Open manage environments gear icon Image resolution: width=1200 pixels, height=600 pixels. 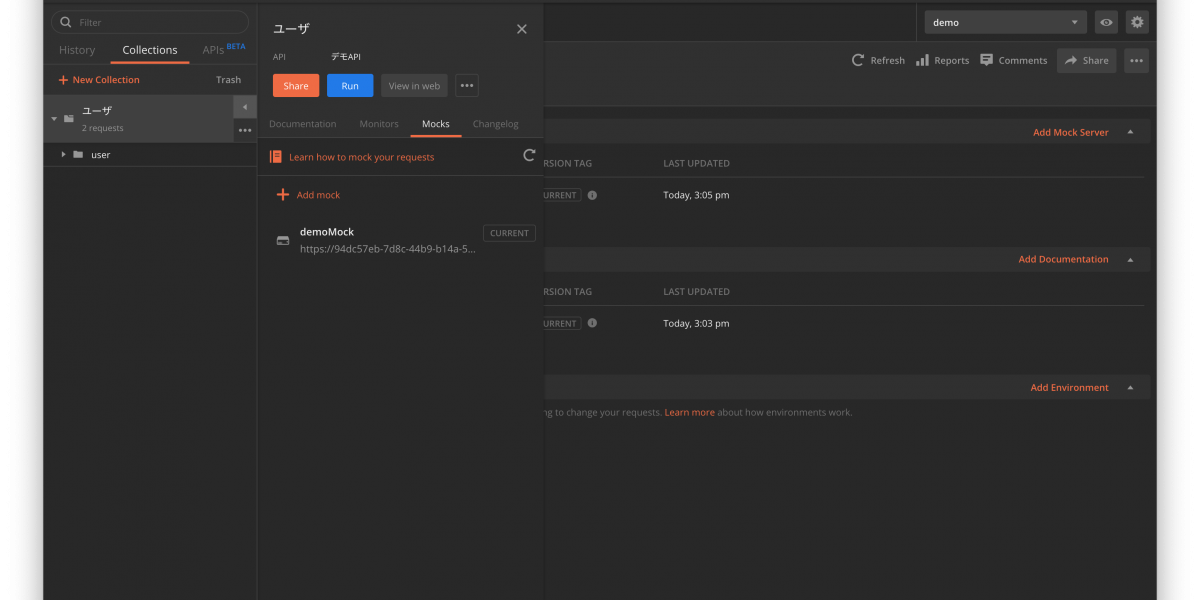click(x=1137, y=22)
